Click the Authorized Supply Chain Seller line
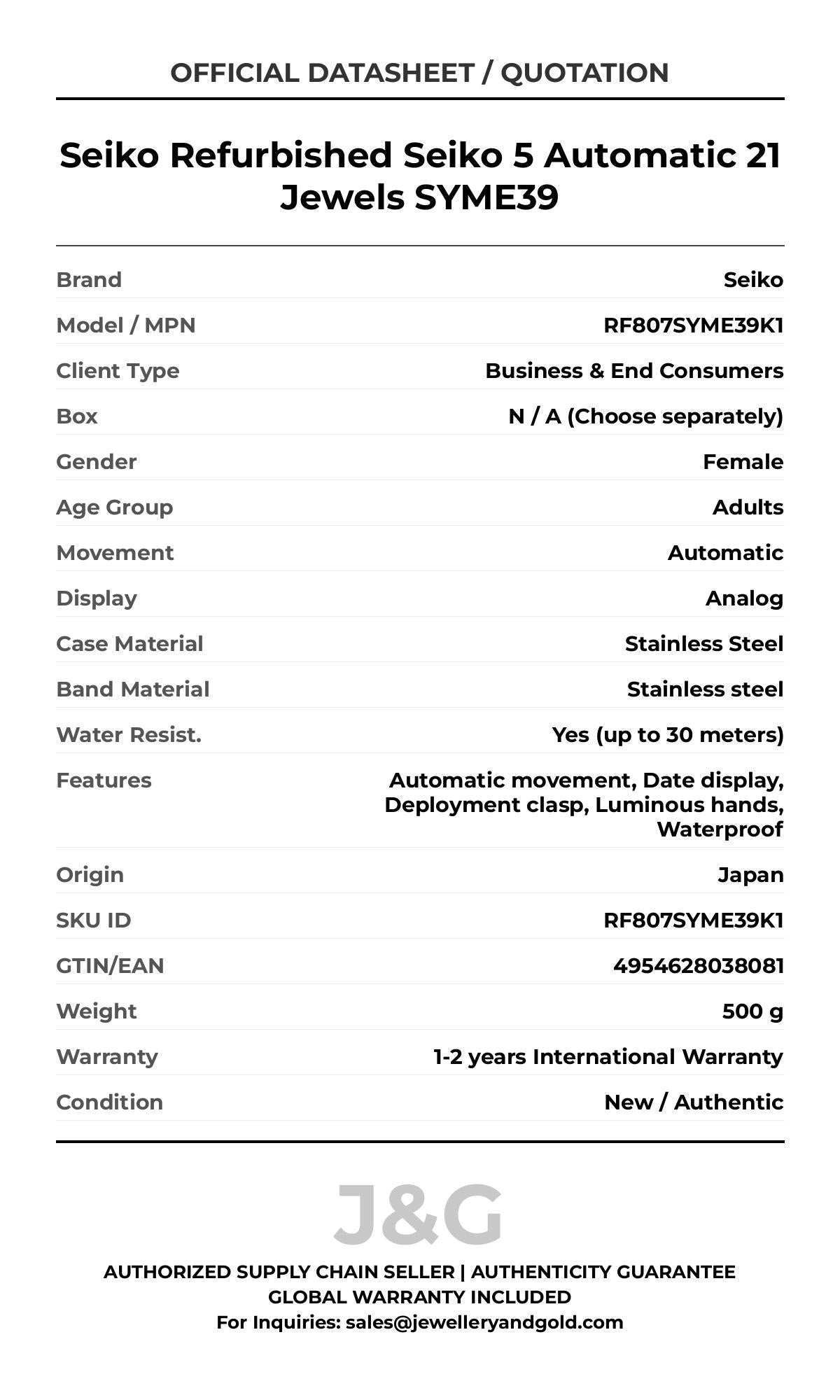Screen dimensions: 840x1400 pyautogui.click(x=419, y=1272)
